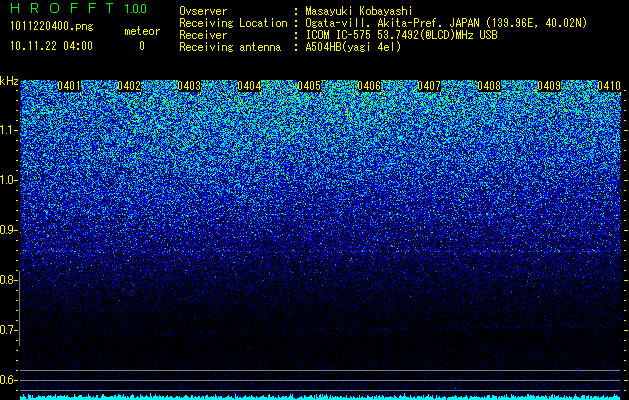Click the 0408 time marker
Screen dimensions: 629x400
coord(489,86)
